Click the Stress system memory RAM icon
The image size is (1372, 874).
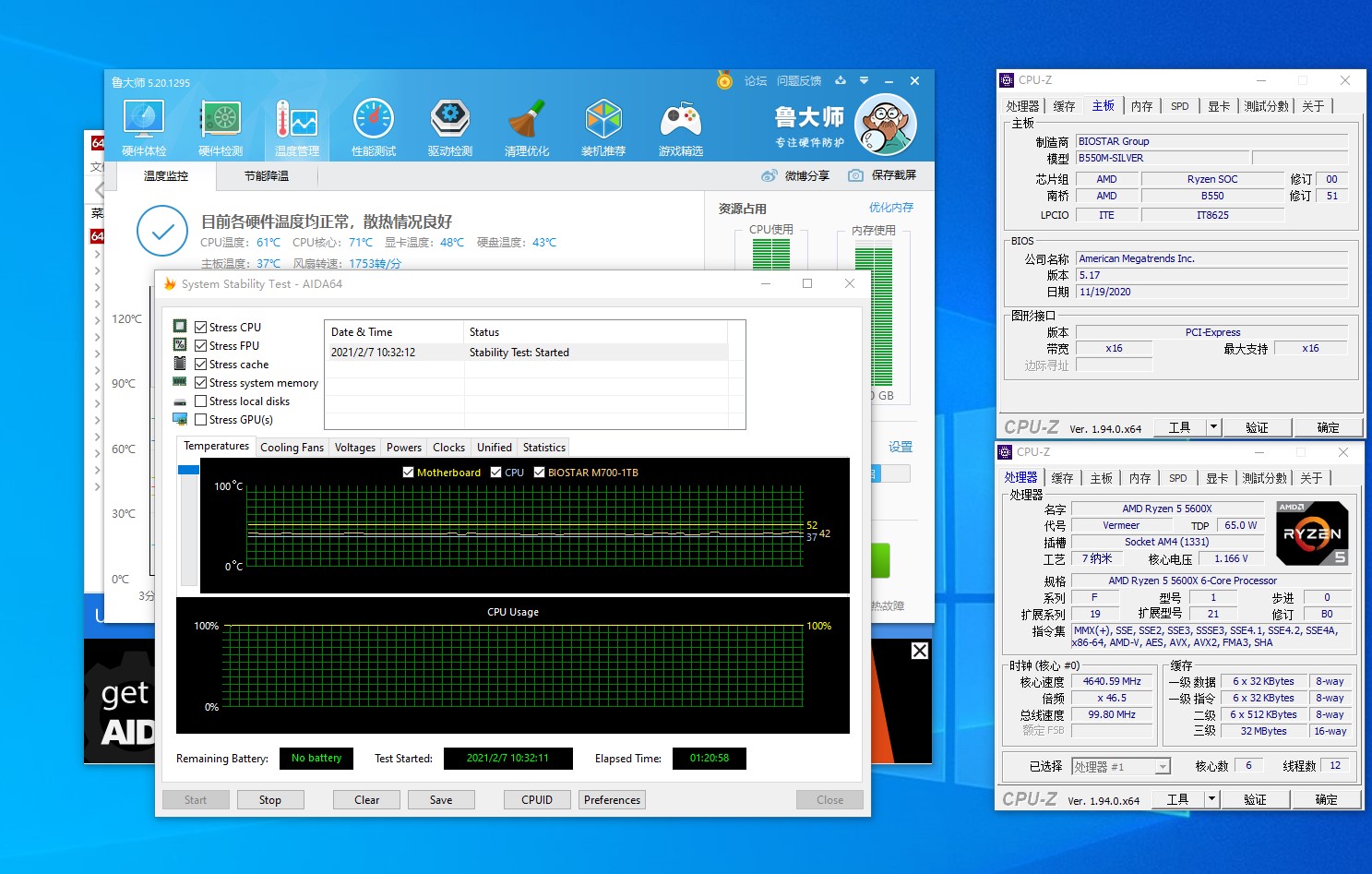180,381
